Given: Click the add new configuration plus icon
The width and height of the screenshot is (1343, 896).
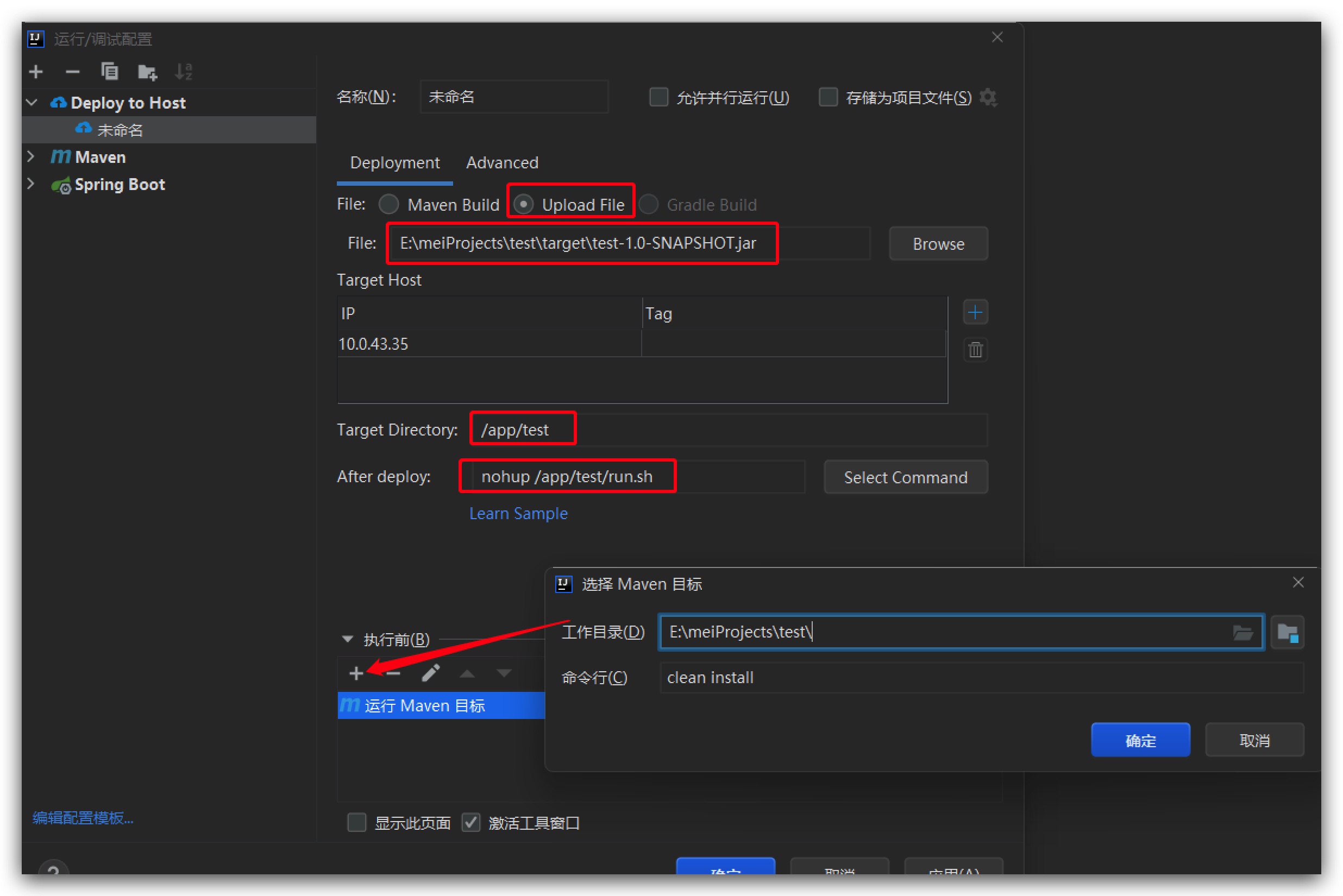Looking at the screenshot, I should [36, 72].
